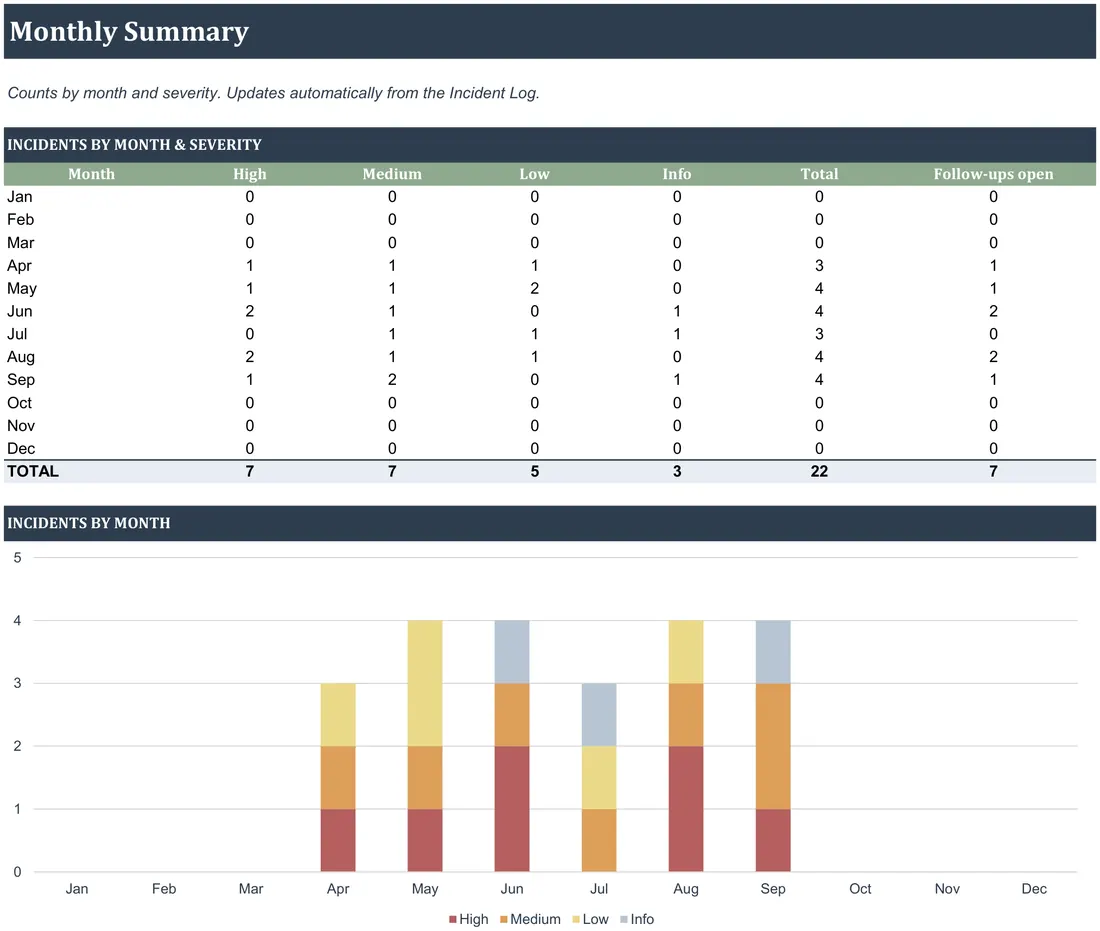
Task: Click the May row label in table
Action: tap(22, 288)
